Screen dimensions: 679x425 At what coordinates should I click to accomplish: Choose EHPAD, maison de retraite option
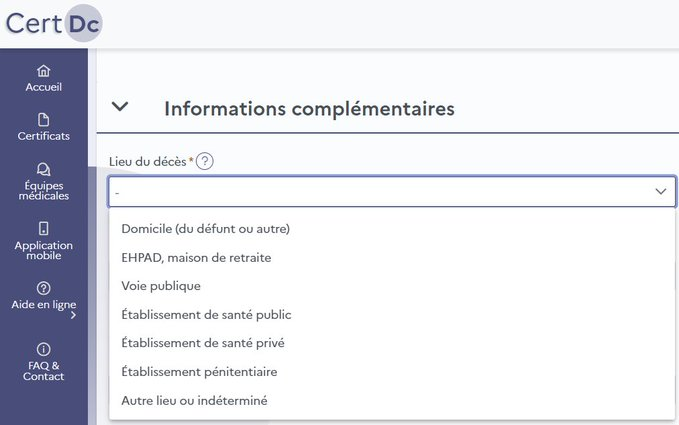tap(196, 257)
